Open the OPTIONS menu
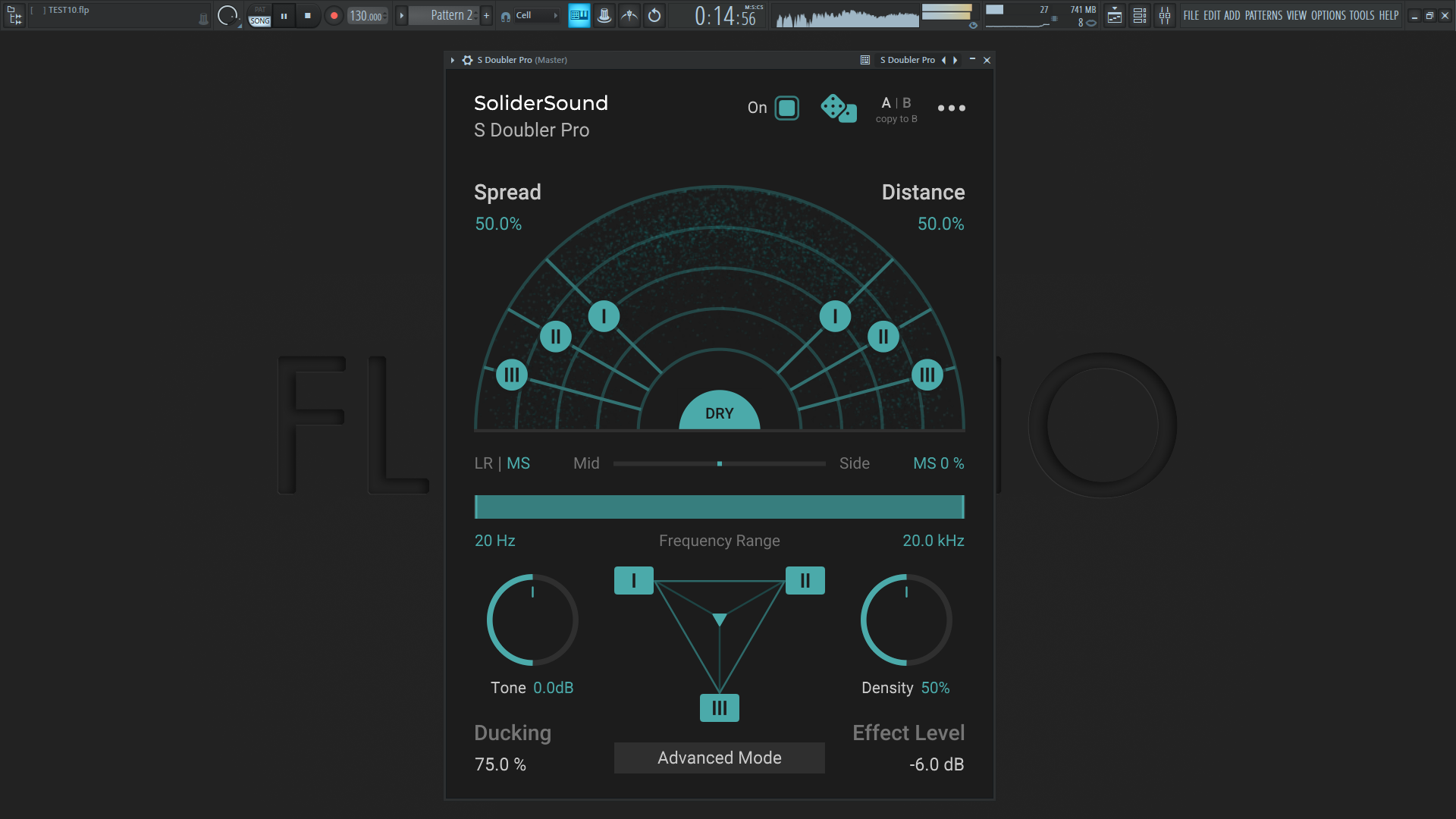 point(1328,16)
